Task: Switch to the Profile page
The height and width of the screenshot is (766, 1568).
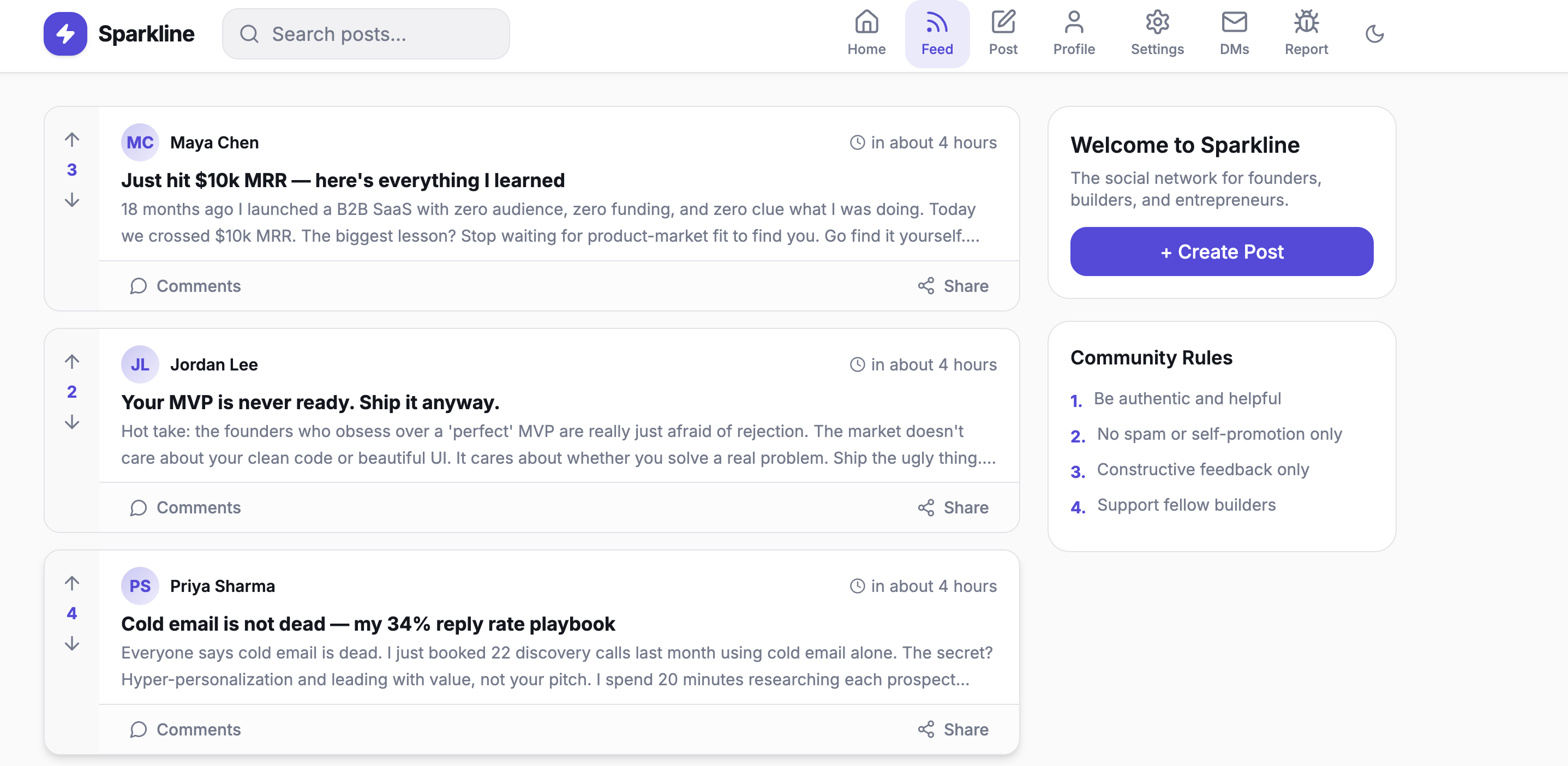Action: (x=1074, y=33)
